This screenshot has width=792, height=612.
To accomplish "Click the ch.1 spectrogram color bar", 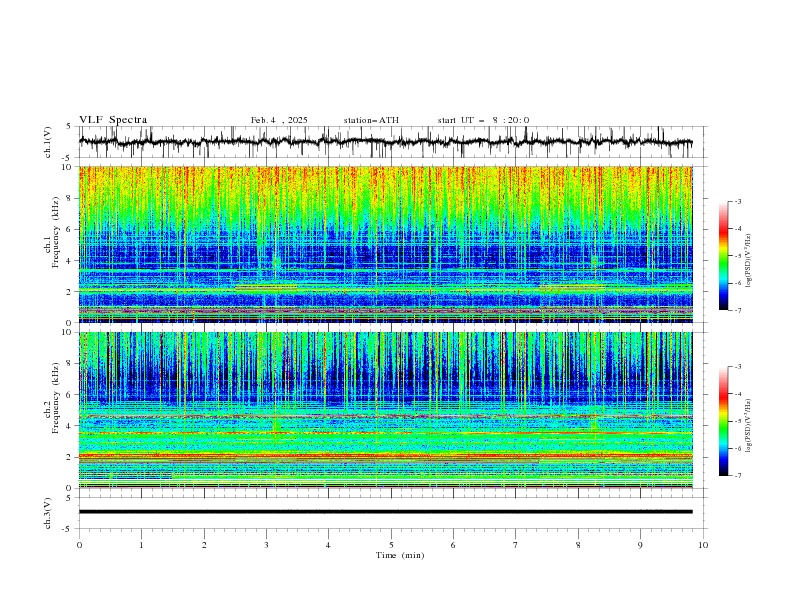I will tap(723, 256).
